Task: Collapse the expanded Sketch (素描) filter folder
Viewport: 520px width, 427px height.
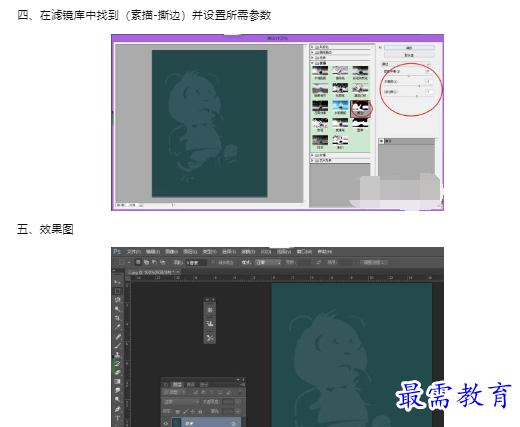Action: pyautogui.click(x=312, y=63)
